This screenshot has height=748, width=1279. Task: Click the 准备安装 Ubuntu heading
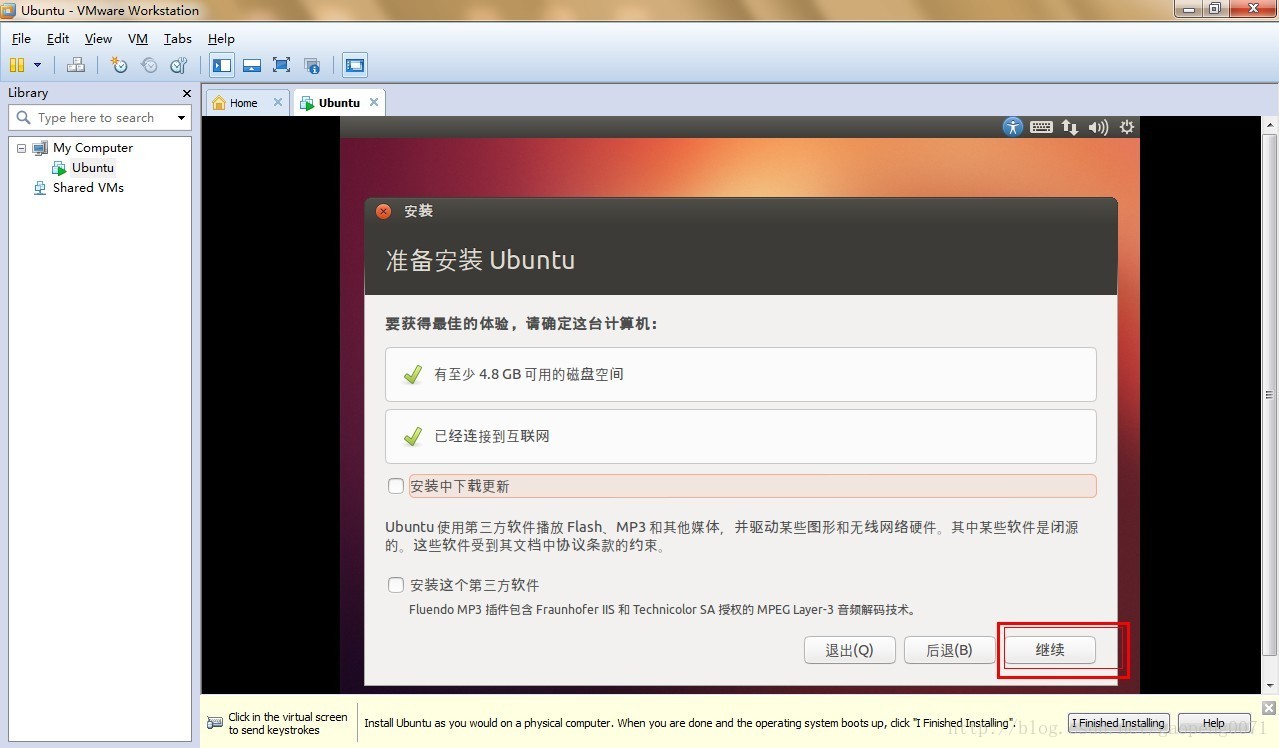480,260
